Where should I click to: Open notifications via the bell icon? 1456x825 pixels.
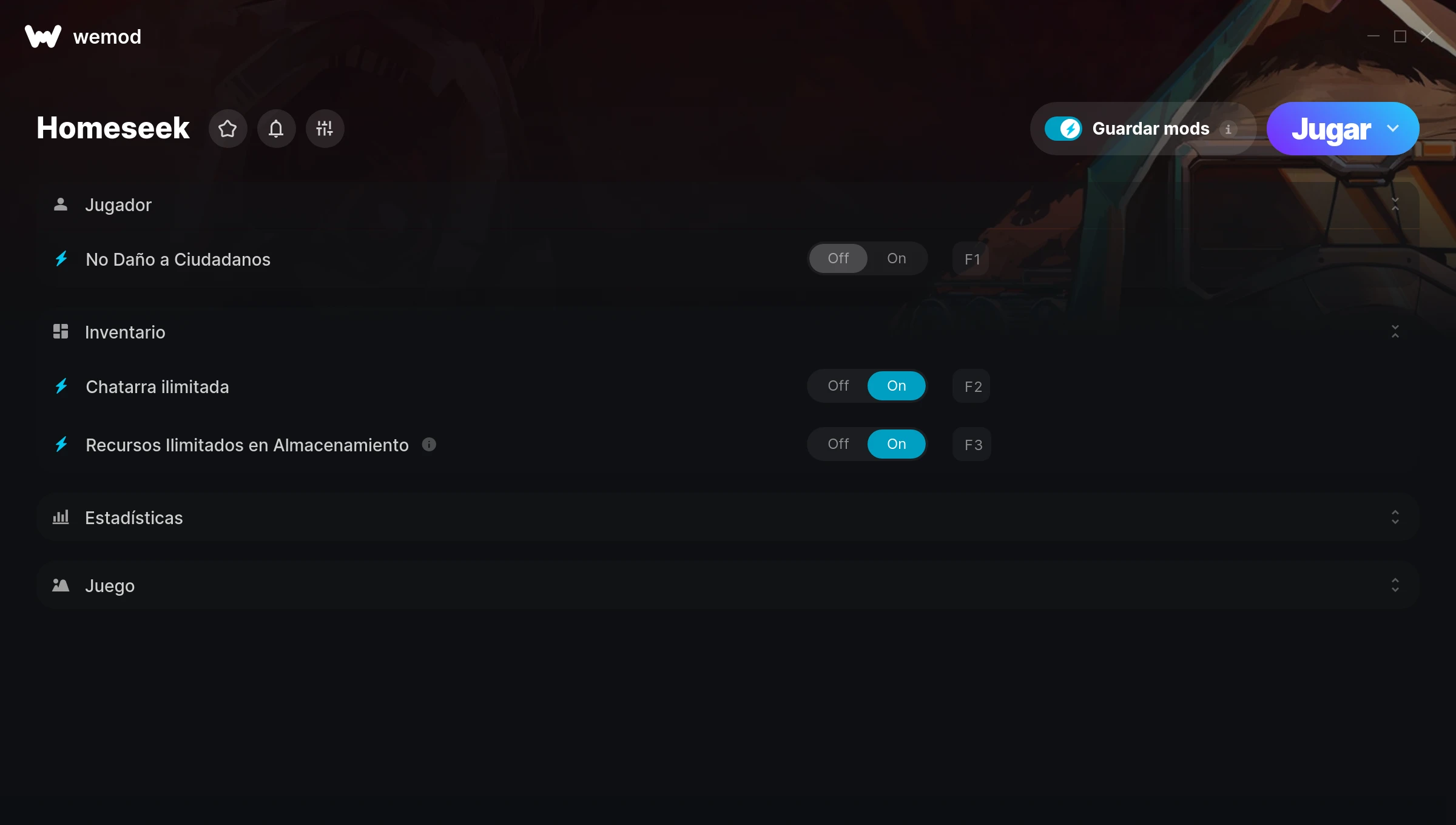coord(276,129)
